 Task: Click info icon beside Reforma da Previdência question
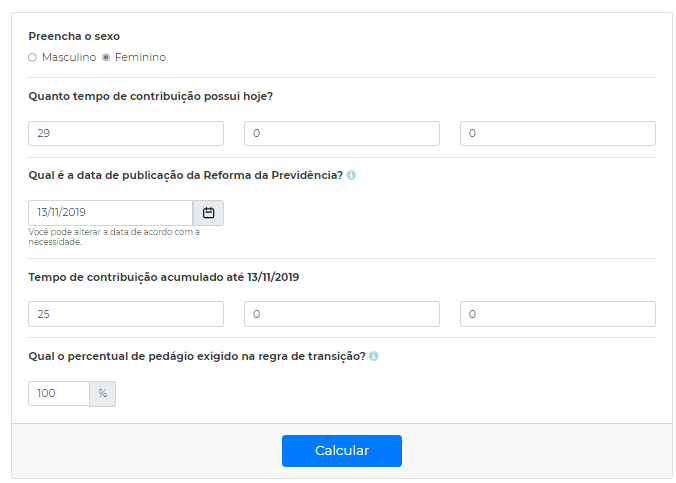[351, 175]
